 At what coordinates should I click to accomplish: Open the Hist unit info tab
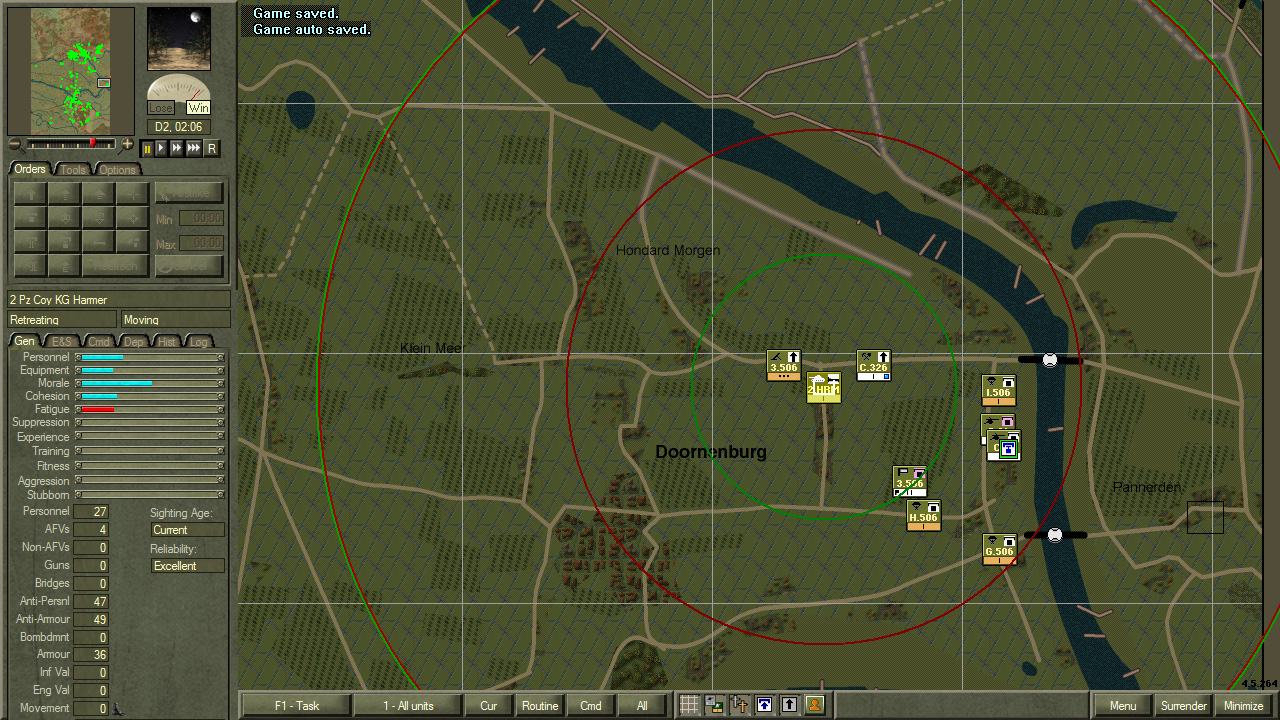tap(167, 342)
